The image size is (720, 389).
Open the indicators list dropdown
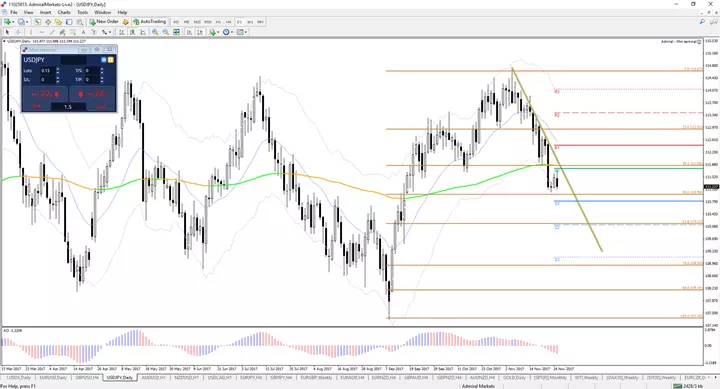point(214,32)
